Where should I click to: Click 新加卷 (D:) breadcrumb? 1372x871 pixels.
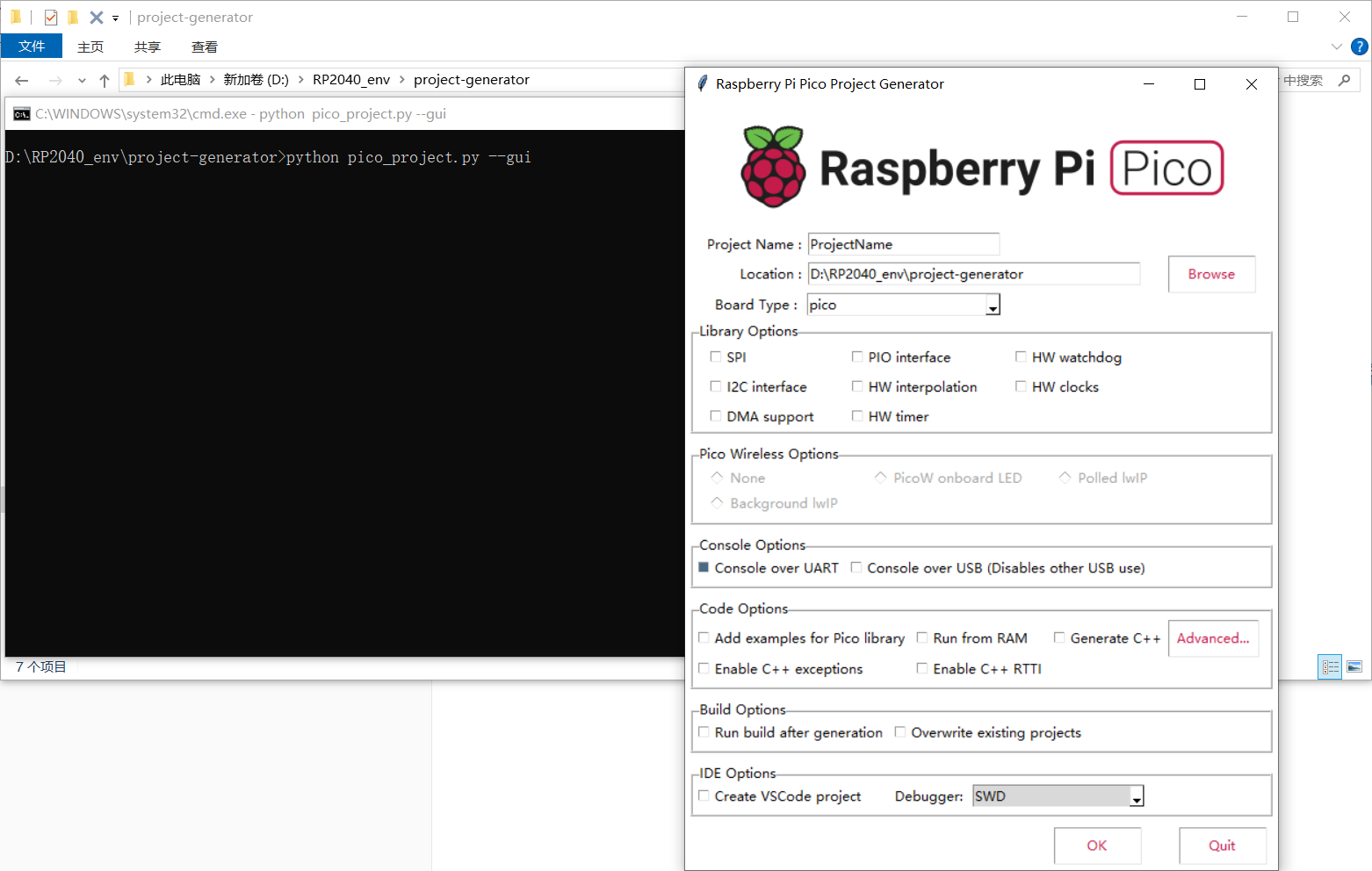(256, 80)
